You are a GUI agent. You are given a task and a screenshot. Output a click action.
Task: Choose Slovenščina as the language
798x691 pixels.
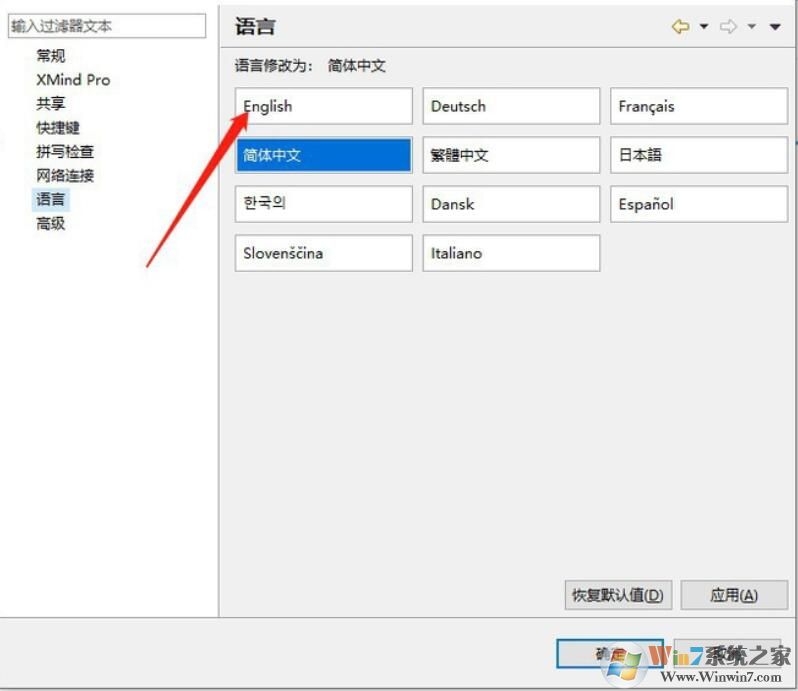pyautogui.click(x=324, y=253)
